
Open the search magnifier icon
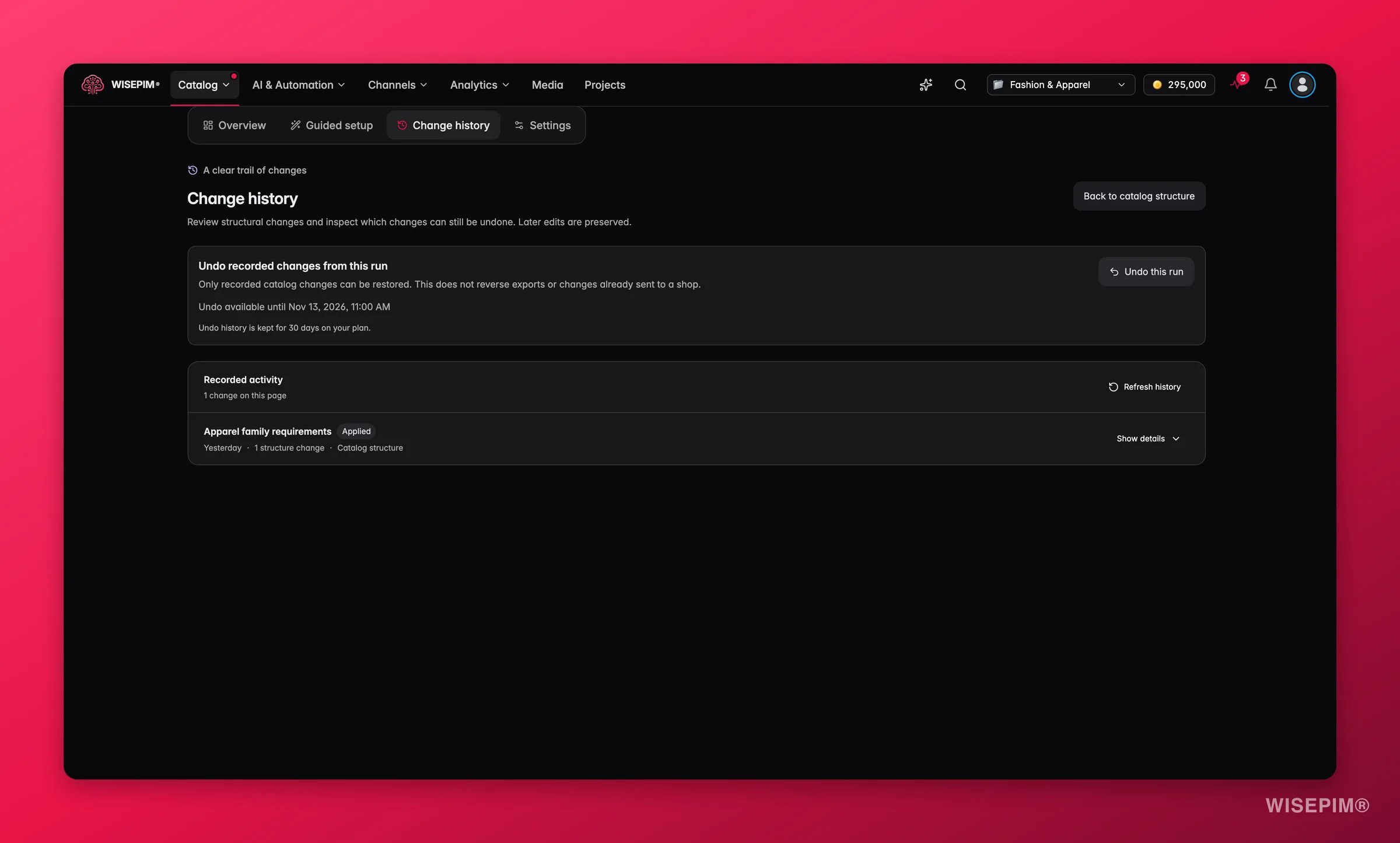click(960, 85)
